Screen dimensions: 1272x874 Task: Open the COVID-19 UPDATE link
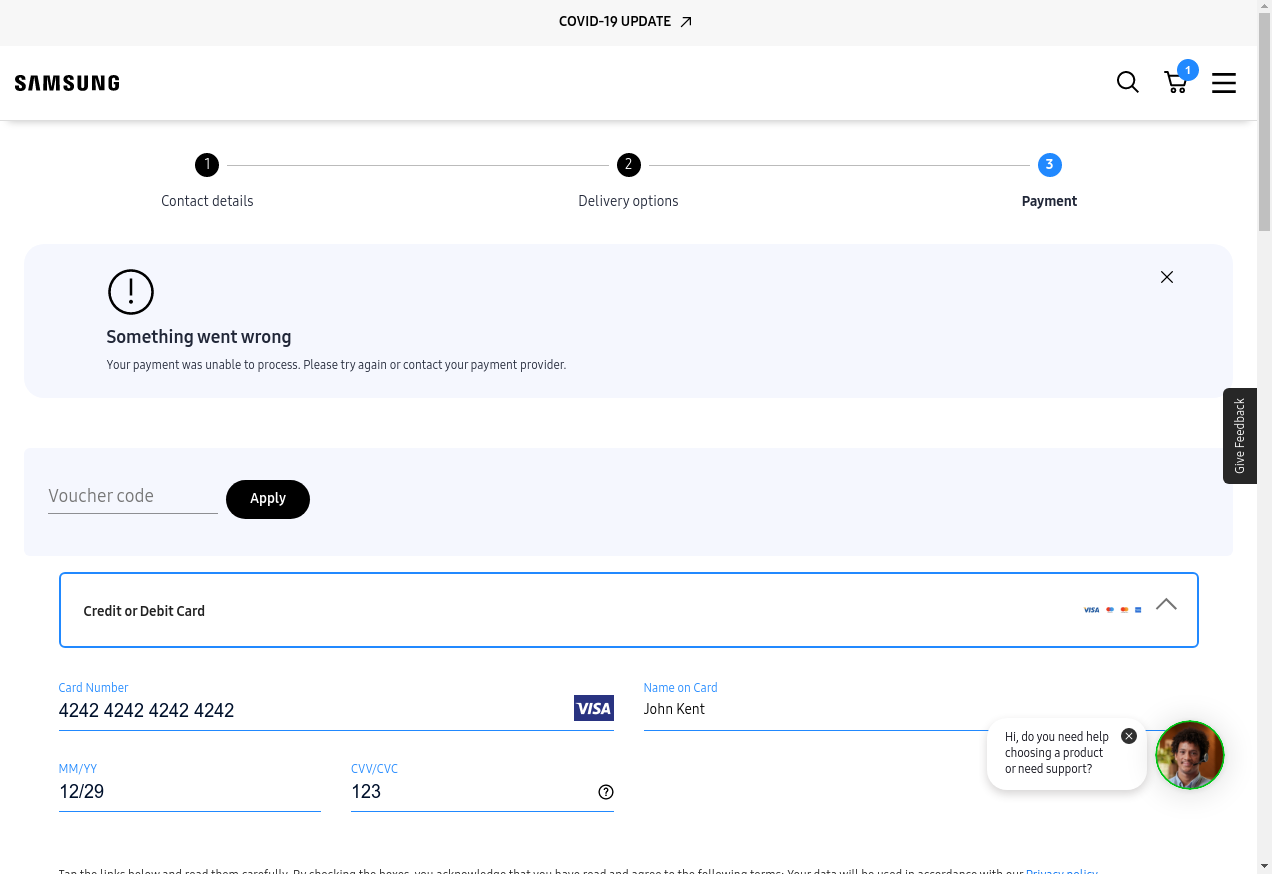coord(625,22)
